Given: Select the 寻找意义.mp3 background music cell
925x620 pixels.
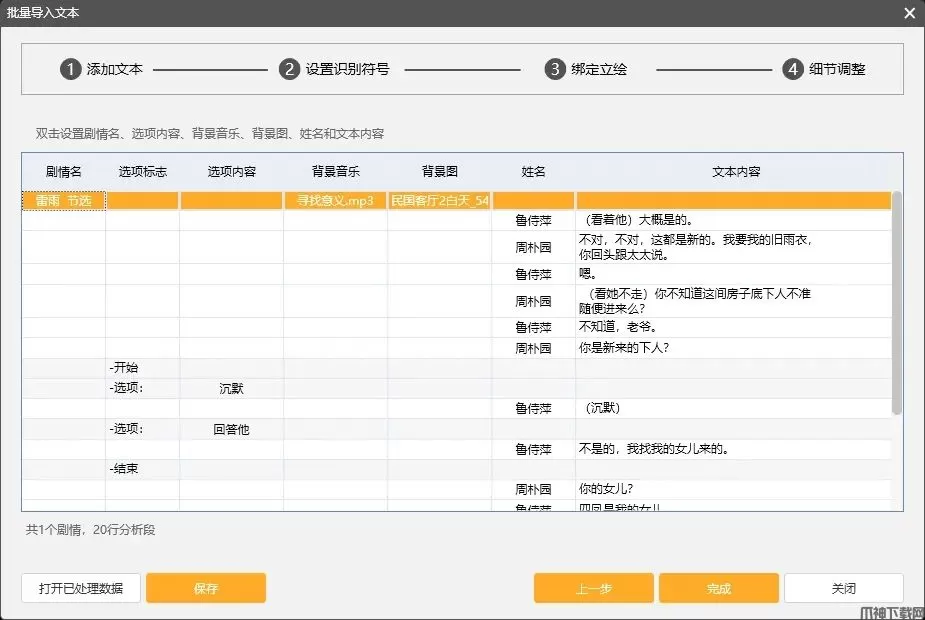Looking at the screenshot, I should (x=335, y=201).
